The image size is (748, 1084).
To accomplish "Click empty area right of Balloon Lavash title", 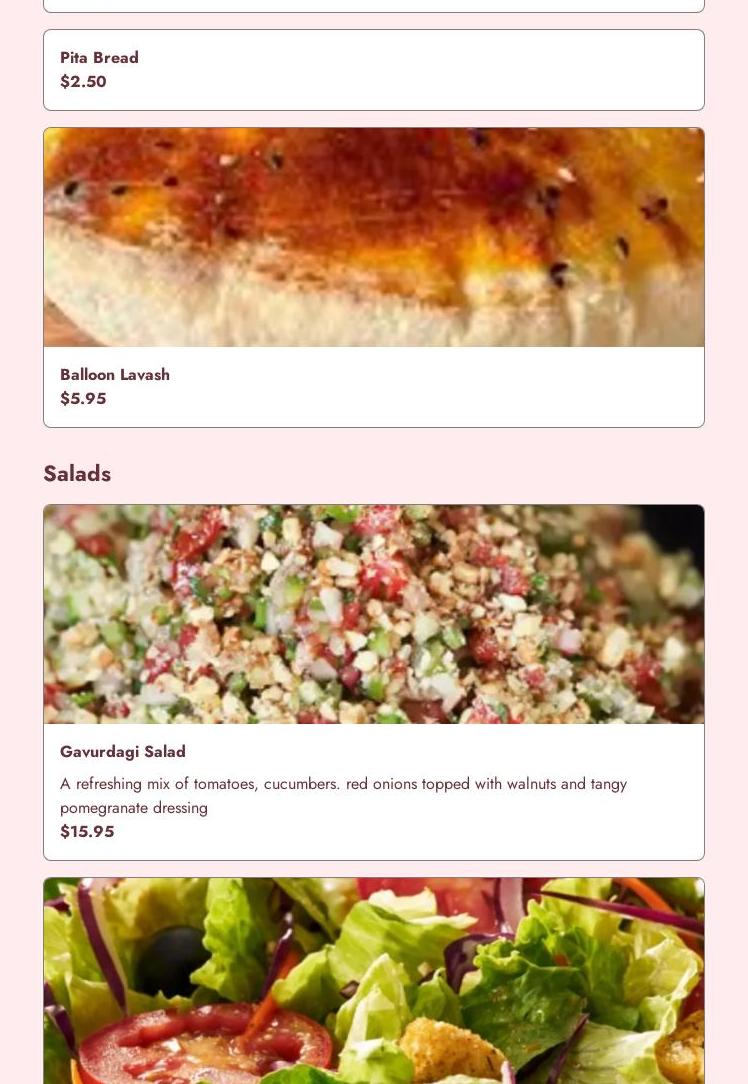I will [436, 375].
